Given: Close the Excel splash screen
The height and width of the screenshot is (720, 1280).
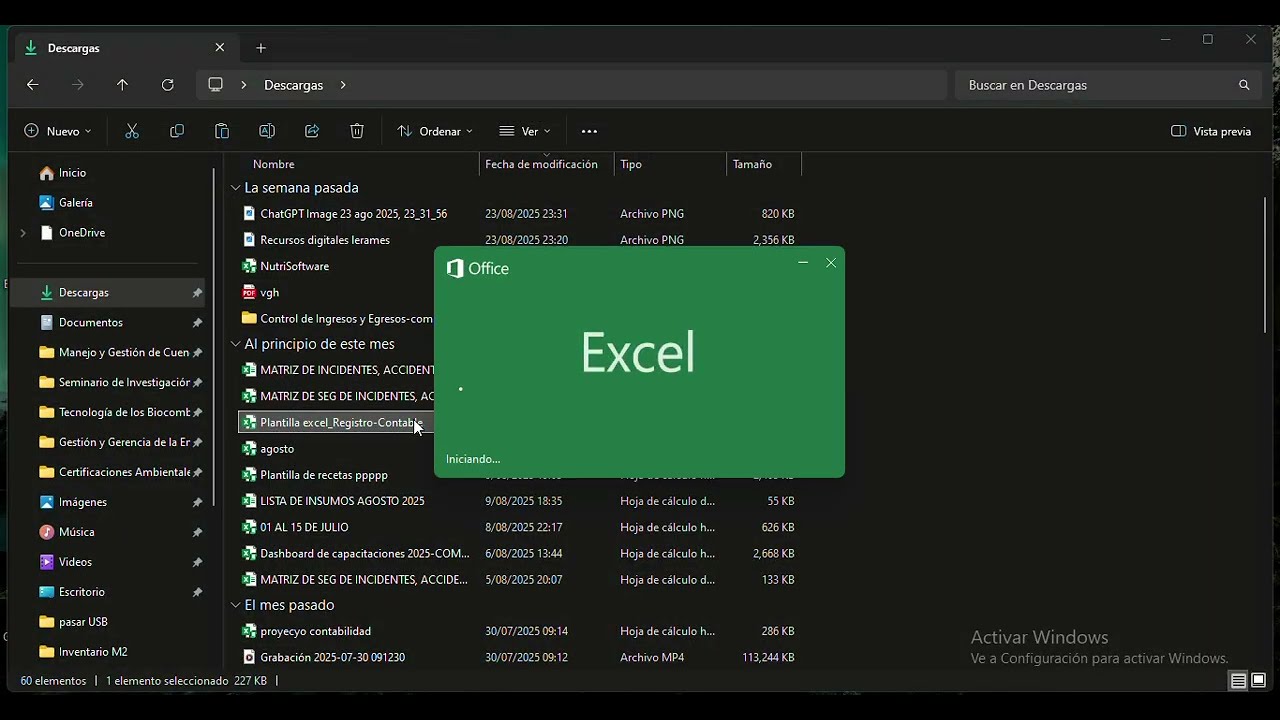Looking at the screenshot, I should pyautogui.click(x=831, y=262).
